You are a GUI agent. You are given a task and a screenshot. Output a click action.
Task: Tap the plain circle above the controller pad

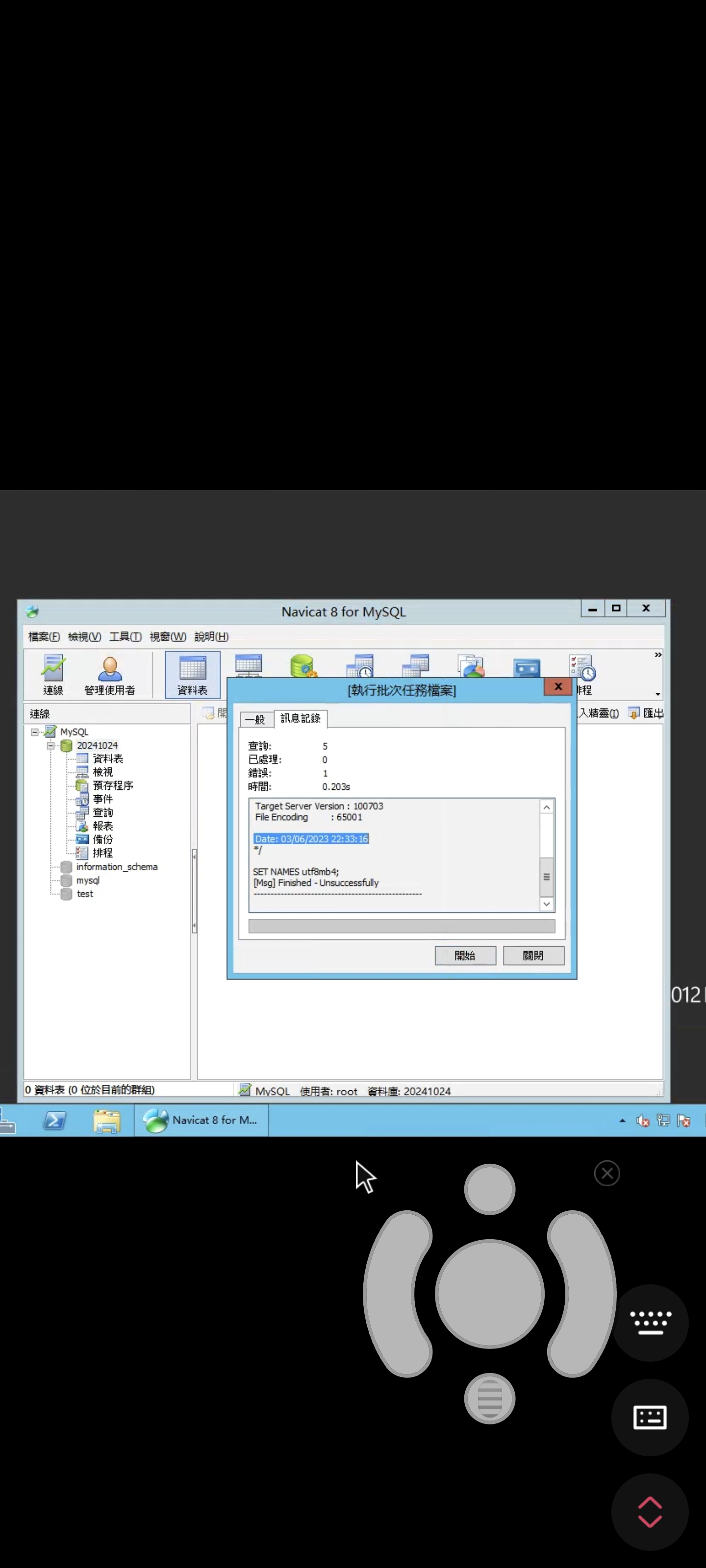click(x=489, y=1189)
